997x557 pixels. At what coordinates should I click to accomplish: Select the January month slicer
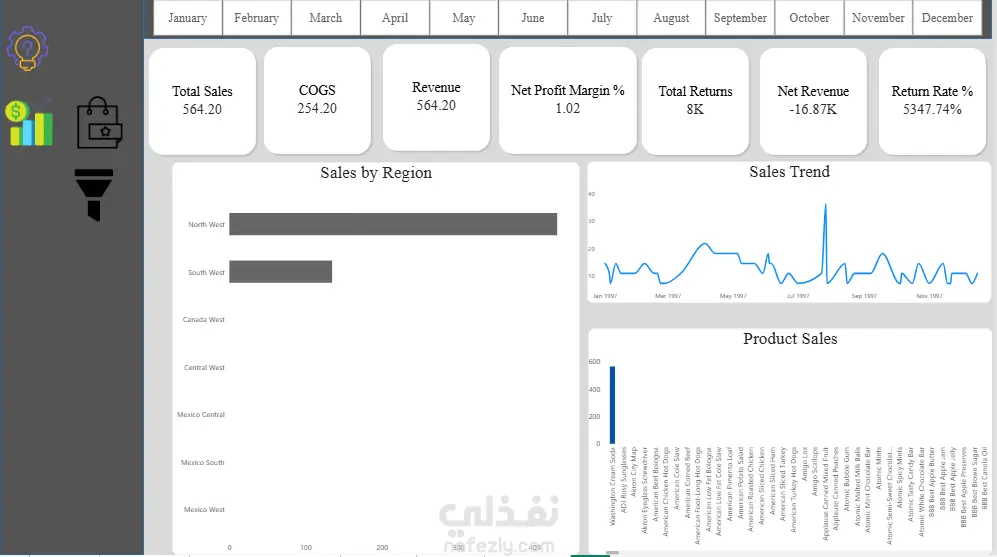pyautogui.click(x=188, y=18)
